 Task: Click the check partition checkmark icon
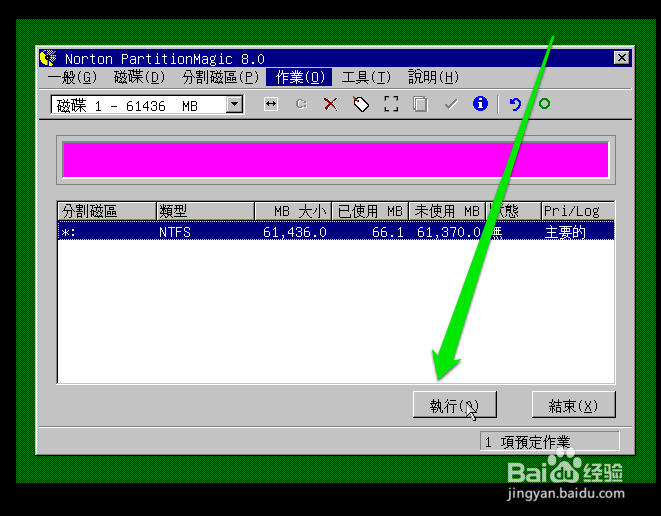pos(451,104)
